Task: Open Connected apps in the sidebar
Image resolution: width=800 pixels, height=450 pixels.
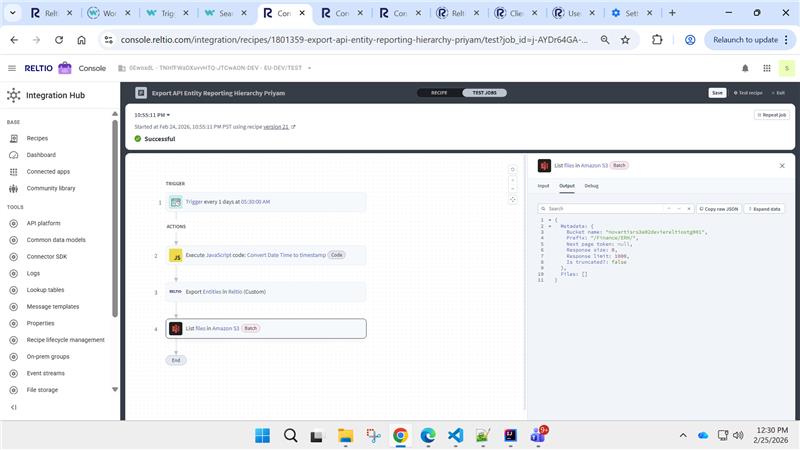Action: click(48, 172)
